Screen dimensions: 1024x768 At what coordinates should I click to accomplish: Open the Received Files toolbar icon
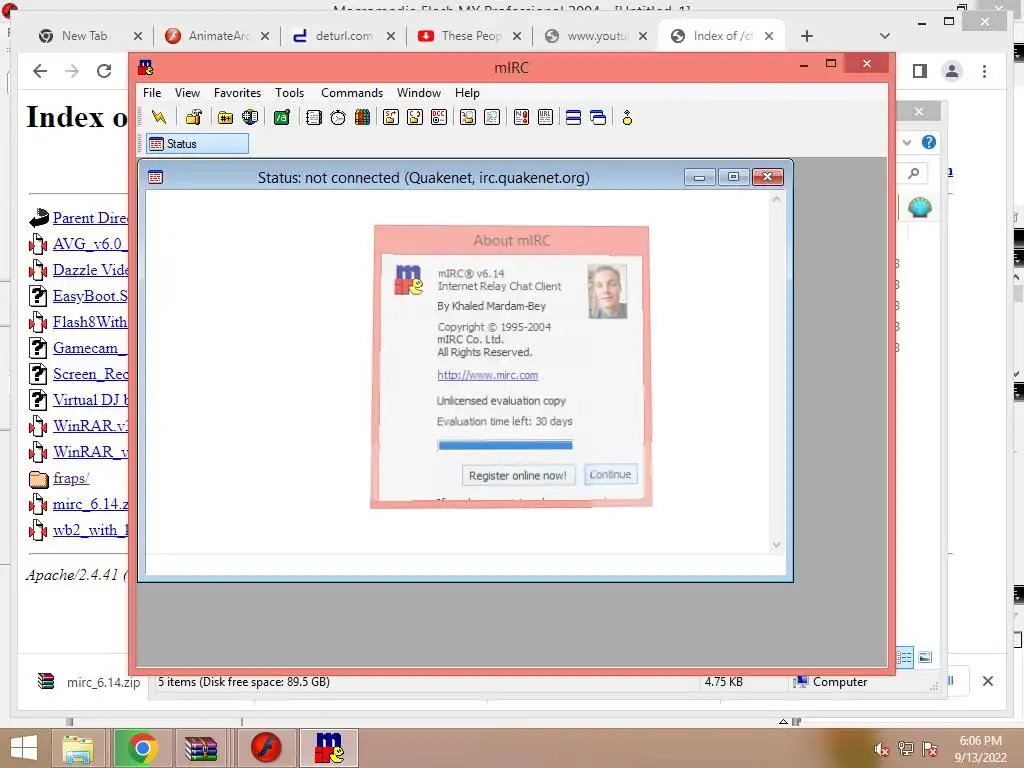468,118
